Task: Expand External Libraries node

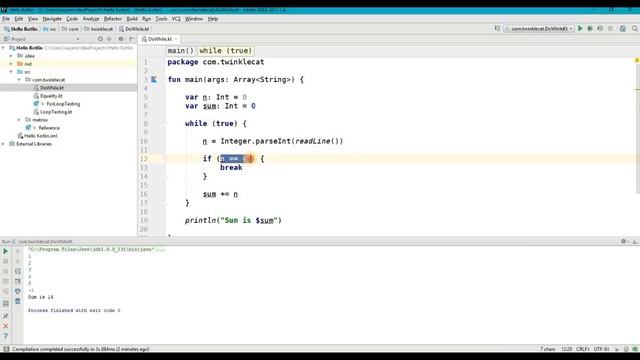Action: (4, 144)
